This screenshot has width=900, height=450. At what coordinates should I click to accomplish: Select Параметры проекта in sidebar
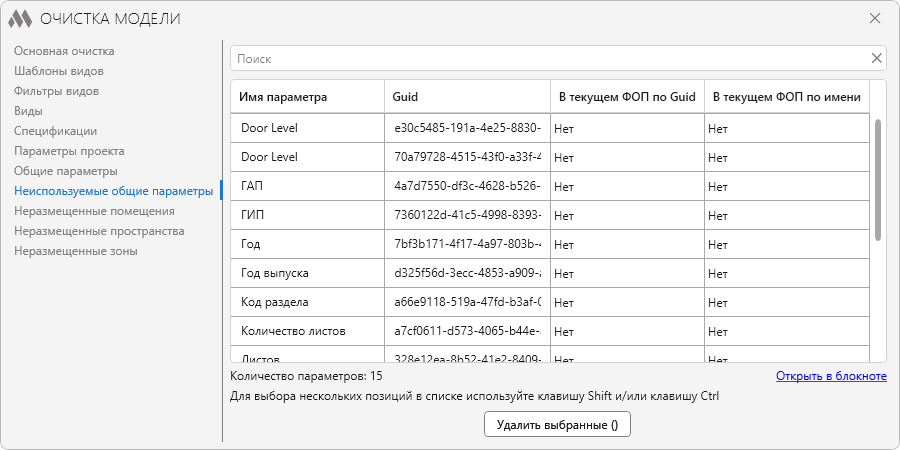coord(69,151)
